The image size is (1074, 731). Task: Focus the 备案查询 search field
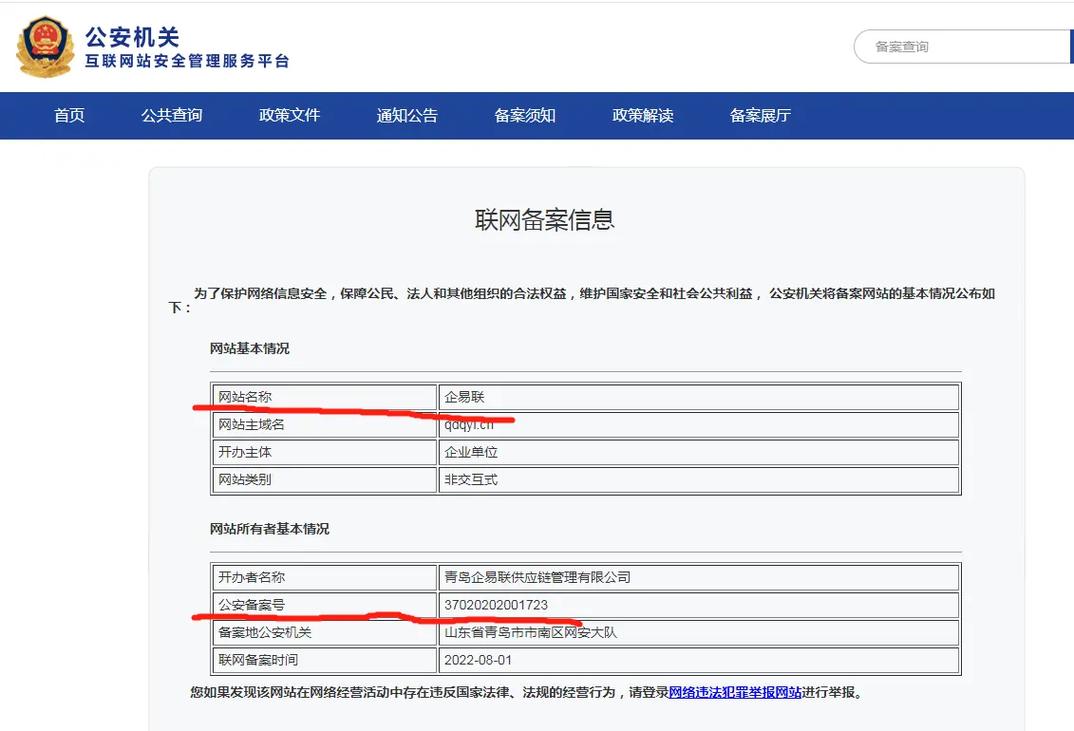coord(964,47)
